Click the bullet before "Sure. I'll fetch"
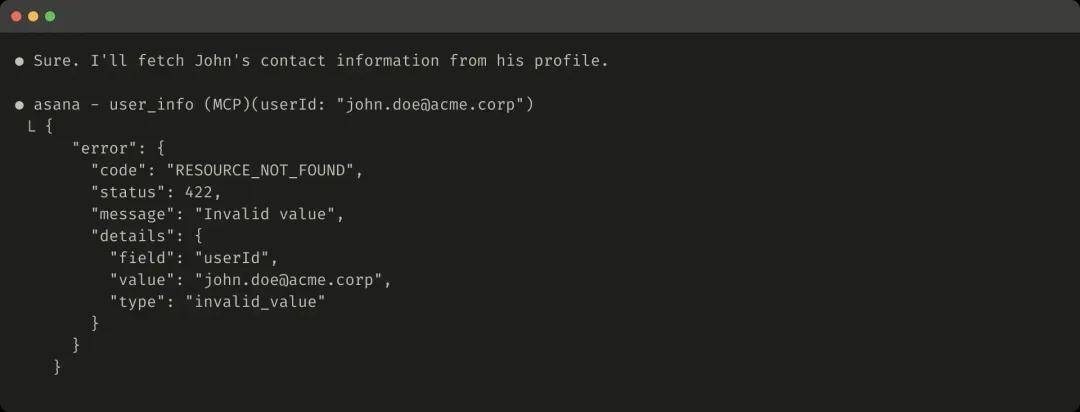This screenshot has width=1080, height=412. 19,62
